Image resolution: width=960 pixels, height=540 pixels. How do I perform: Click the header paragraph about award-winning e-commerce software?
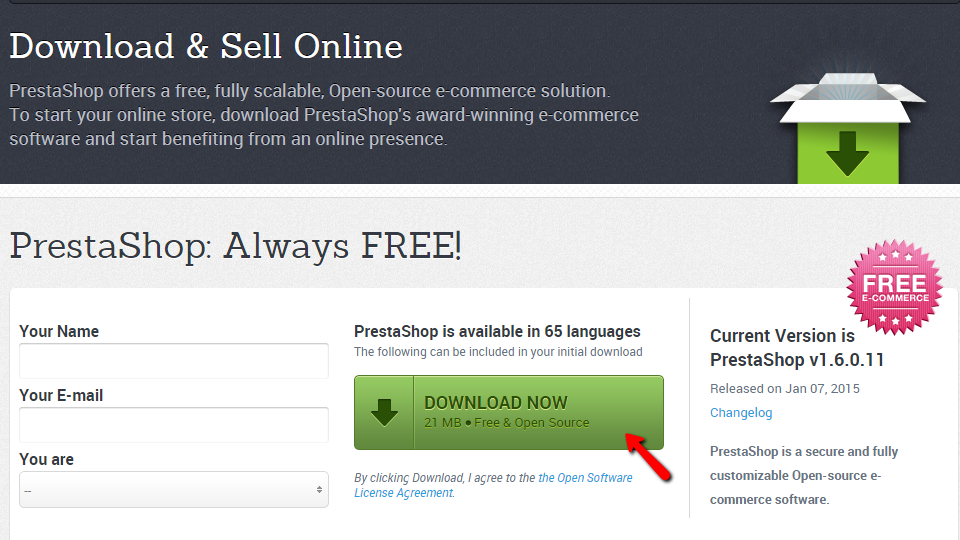pos(324,115)
